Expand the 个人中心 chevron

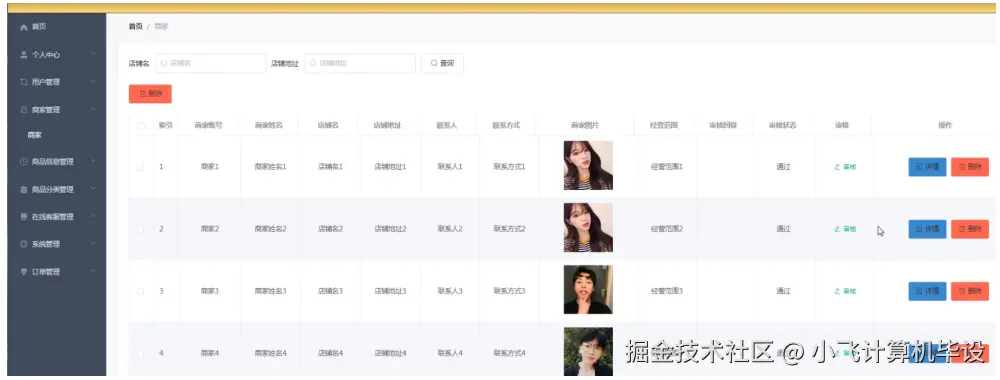(x=93, y=54)
